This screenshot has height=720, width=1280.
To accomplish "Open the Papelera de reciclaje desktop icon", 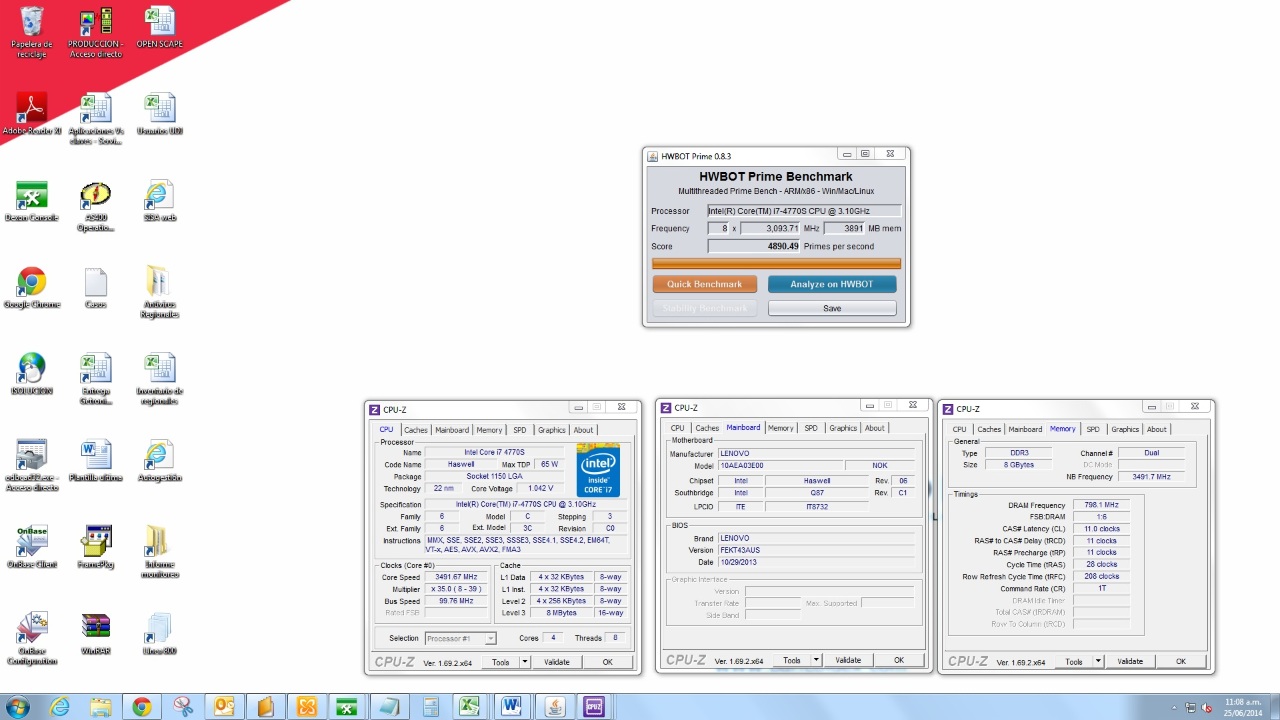I will [32, 32].
